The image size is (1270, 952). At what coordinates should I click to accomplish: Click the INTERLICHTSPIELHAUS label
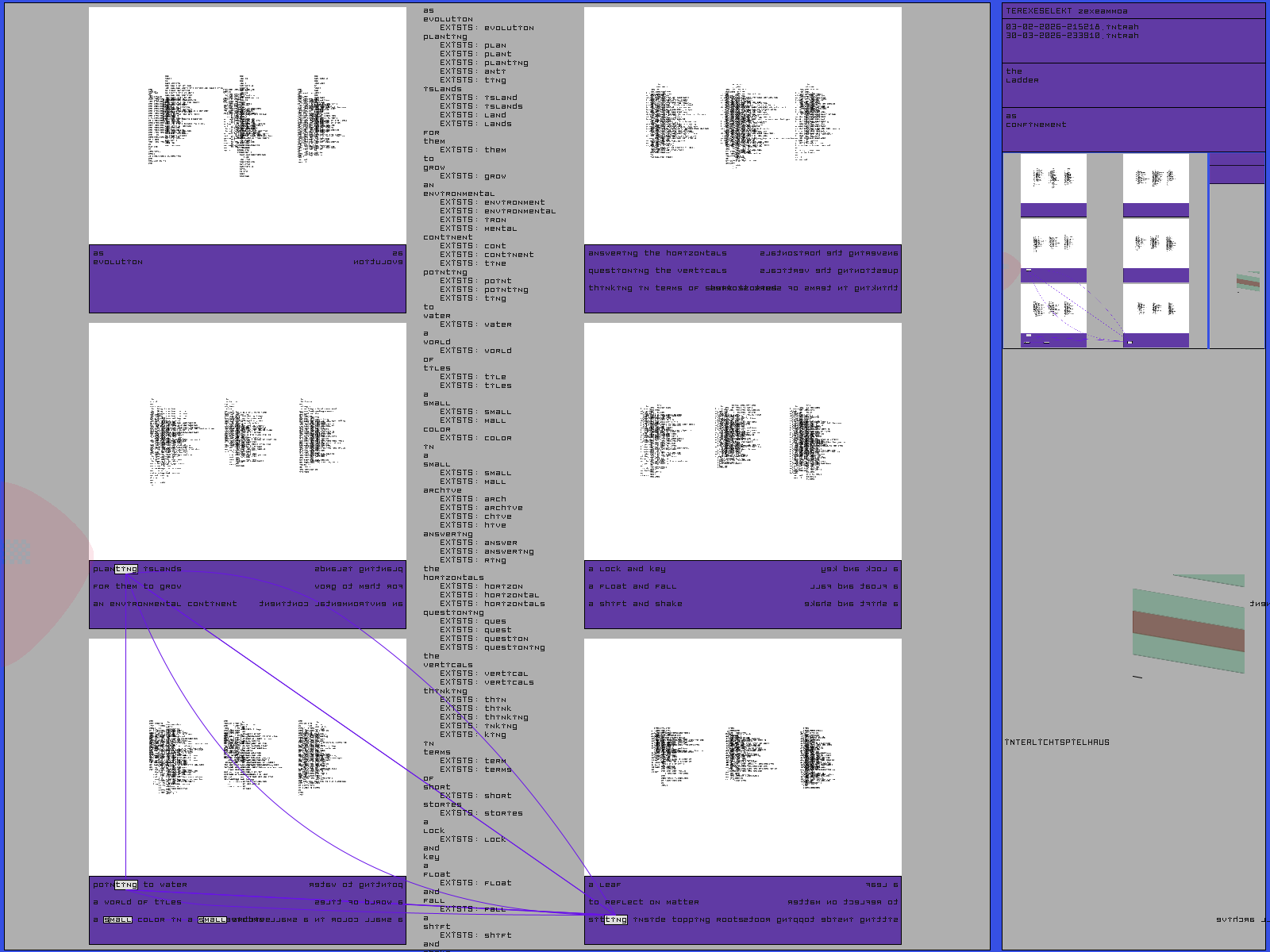pos(1057,743)
